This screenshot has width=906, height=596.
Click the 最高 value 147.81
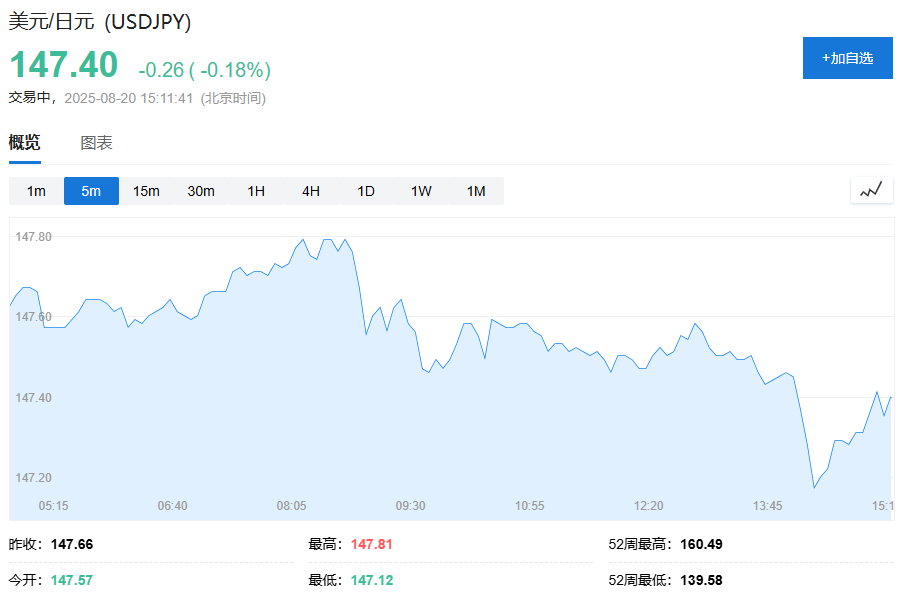[372, 544]
